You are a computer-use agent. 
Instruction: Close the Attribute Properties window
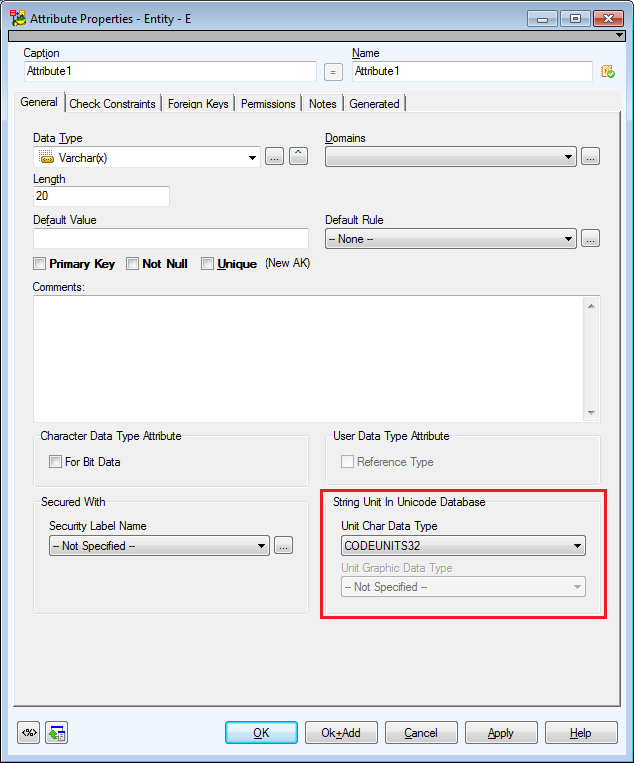(x=608, y=19)
